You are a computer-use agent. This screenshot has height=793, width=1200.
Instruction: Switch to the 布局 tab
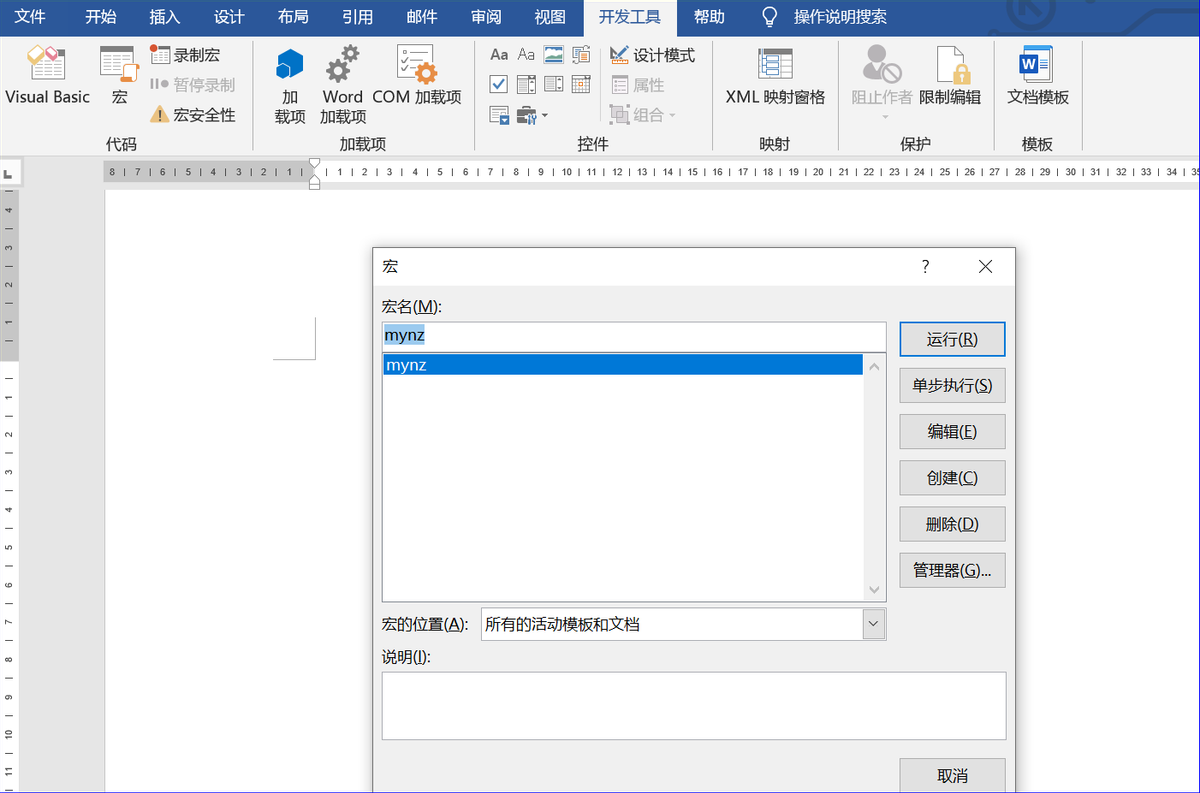(x=293, y=17)
